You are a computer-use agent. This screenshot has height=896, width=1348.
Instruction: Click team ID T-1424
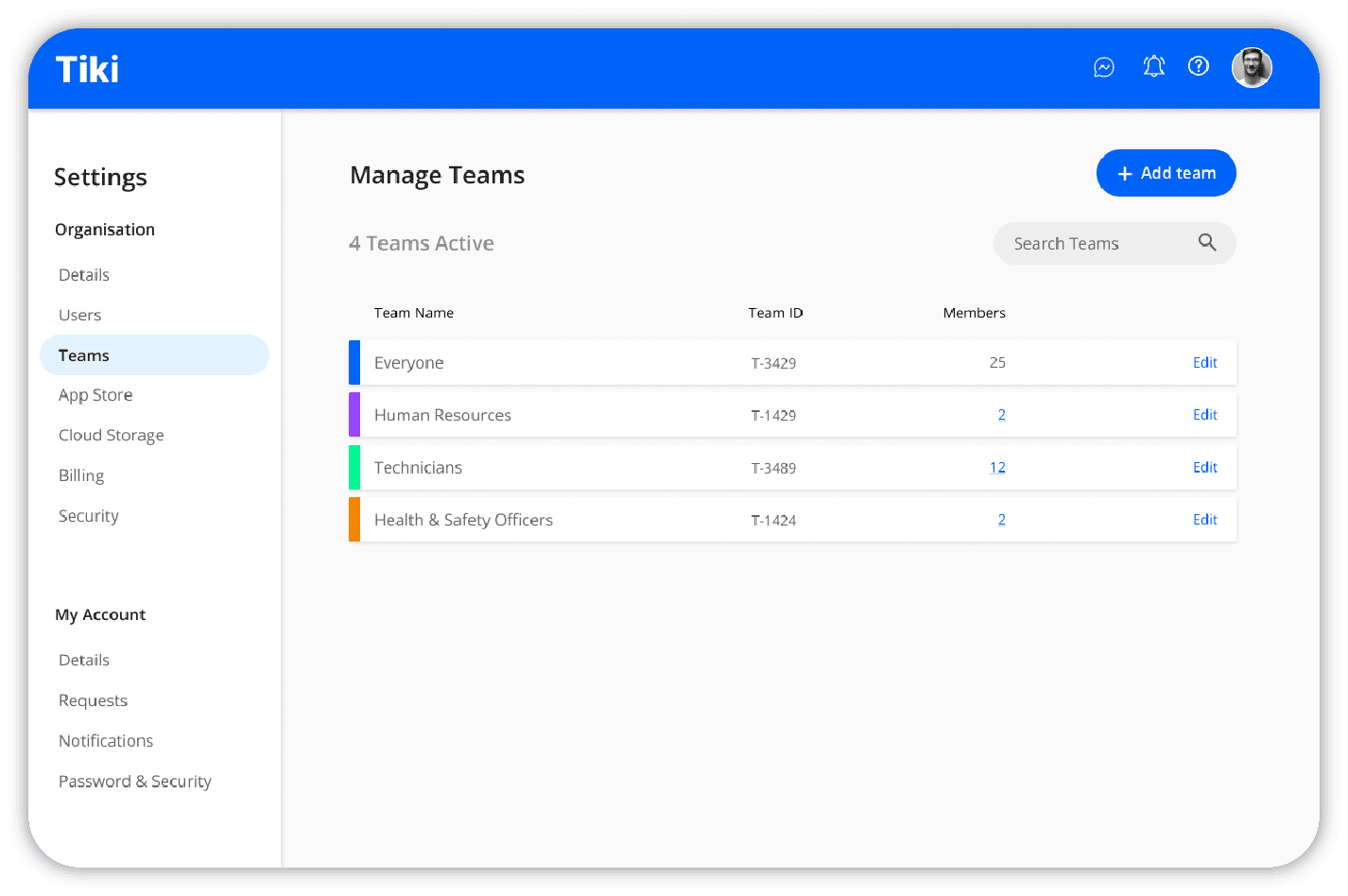(x=773, y=520)
